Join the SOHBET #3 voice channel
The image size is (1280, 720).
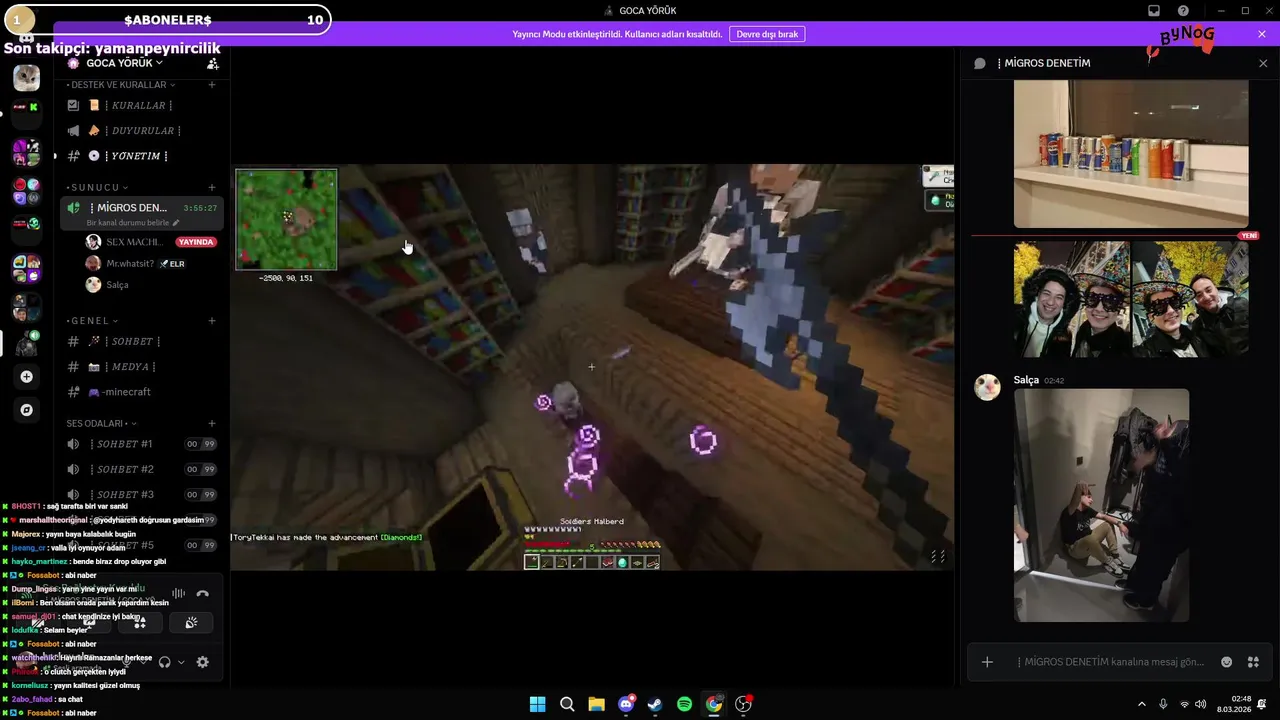[x=140, y=495]
